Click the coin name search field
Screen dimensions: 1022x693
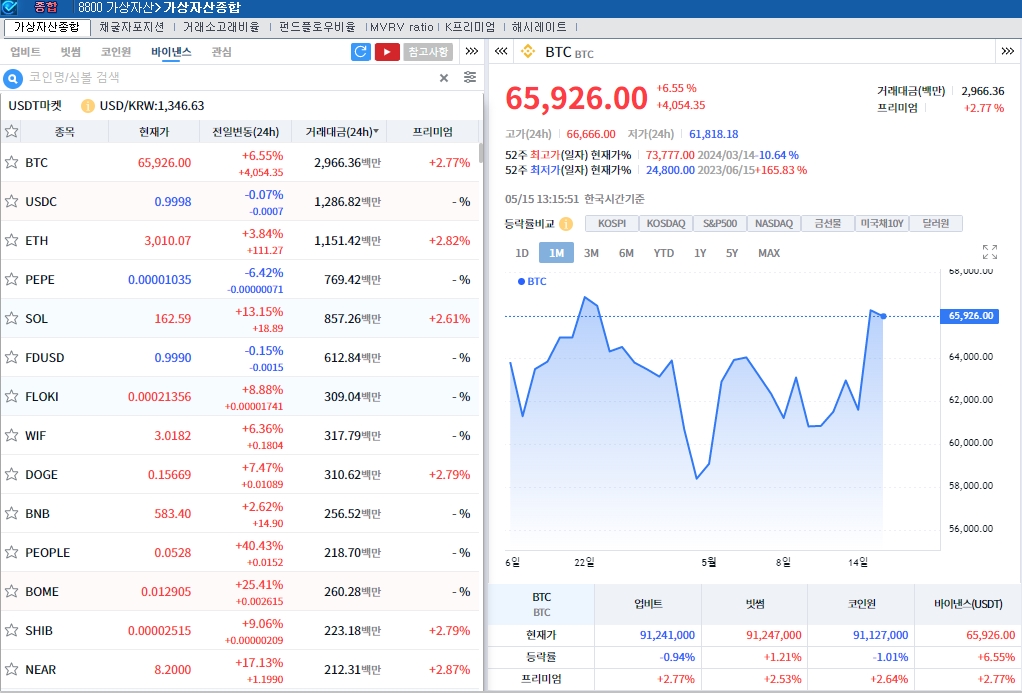[x=220, y=78]
